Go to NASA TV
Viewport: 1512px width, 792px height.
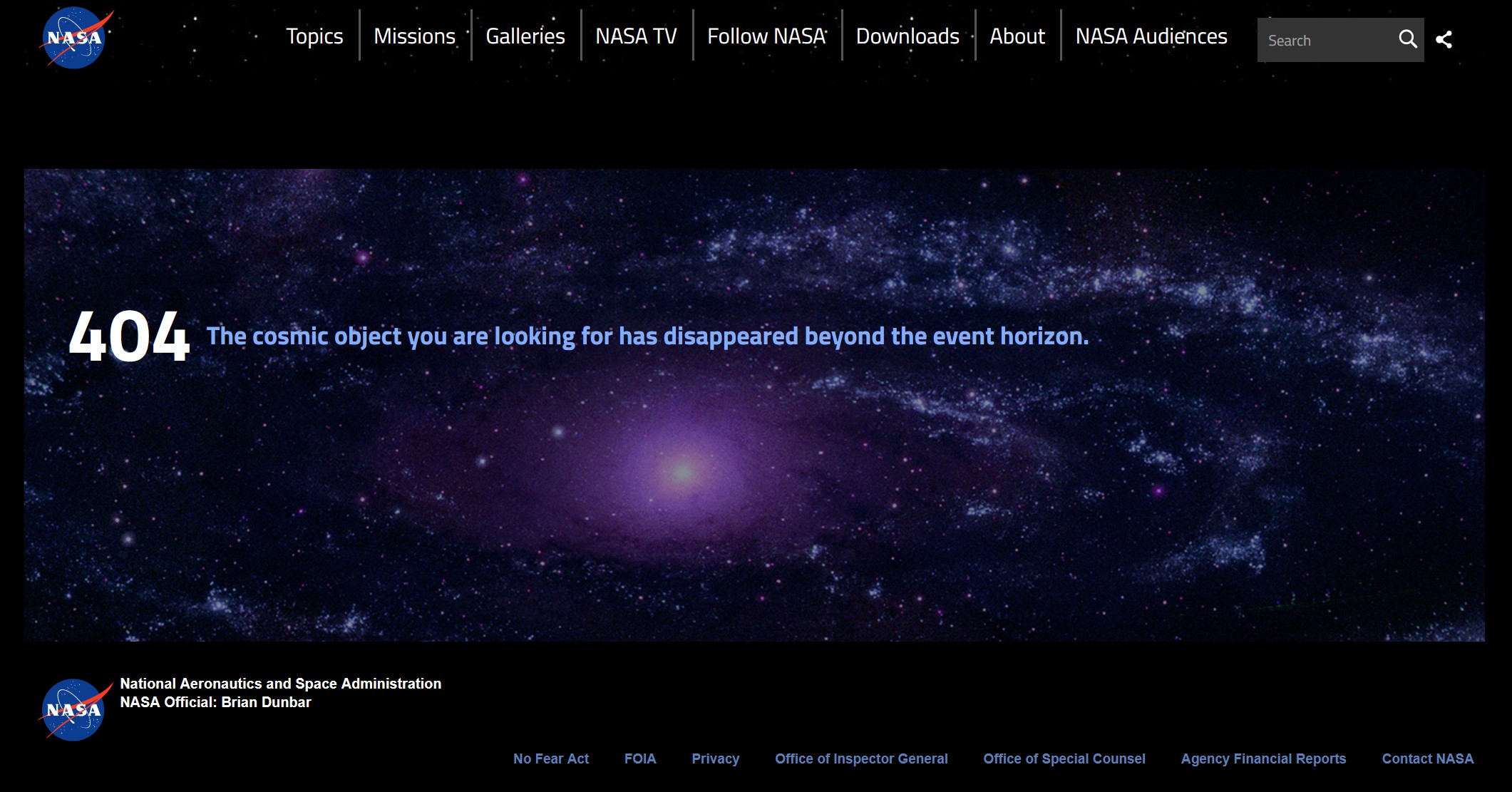point(636,36)
